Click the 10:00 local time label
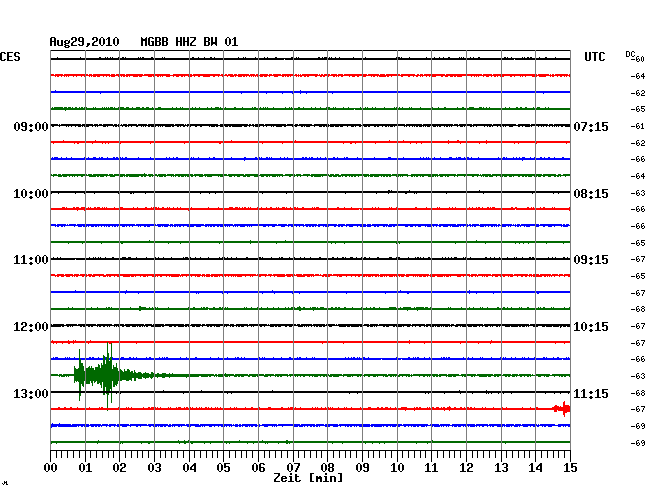 click(31, 194)
